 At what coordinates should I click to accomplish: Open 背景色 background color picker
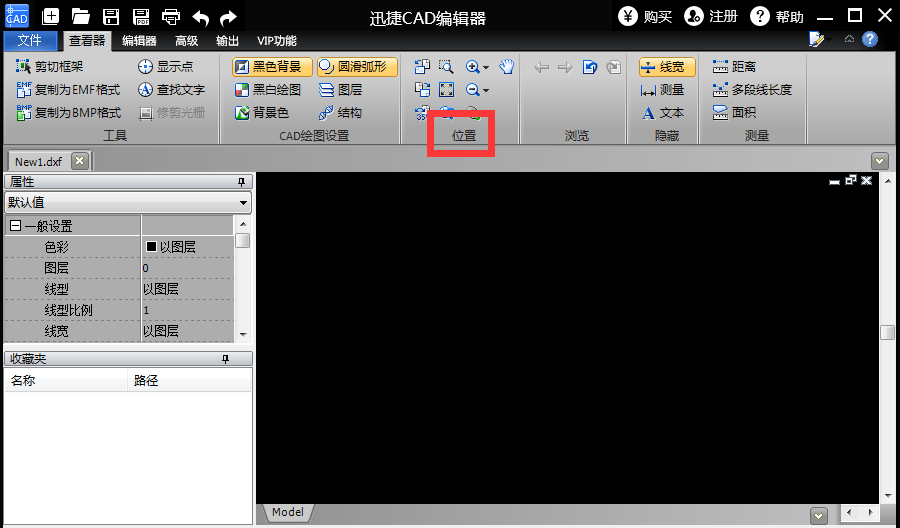click(262, 112)
